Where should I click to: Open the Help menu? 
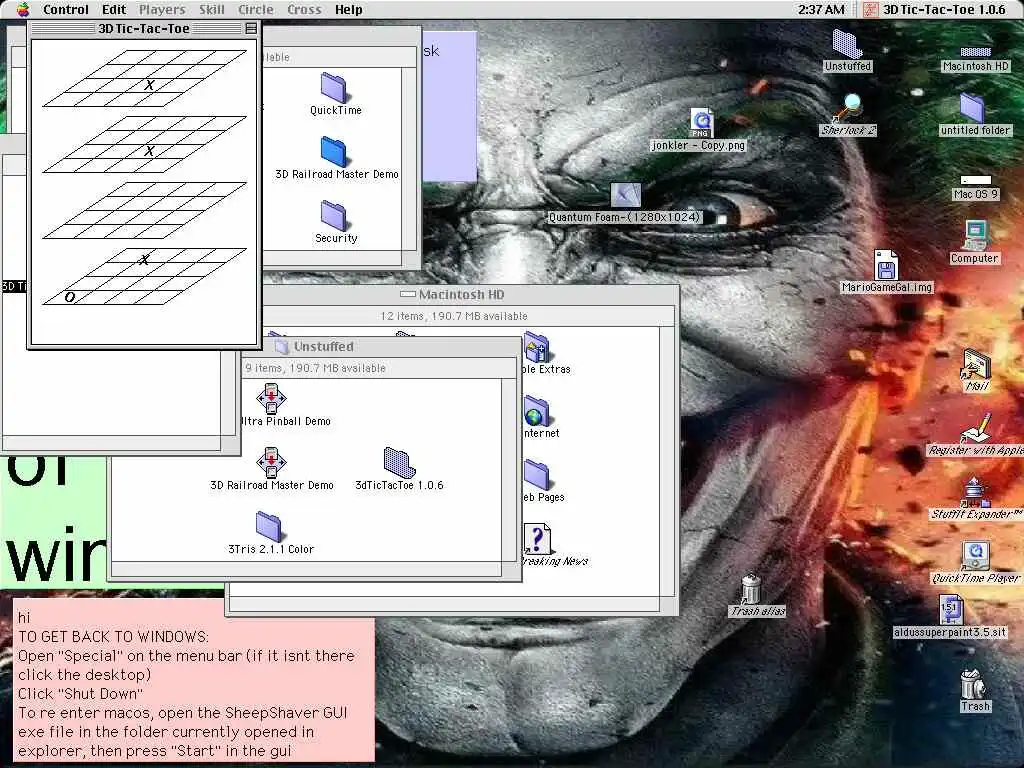(348, 10)
